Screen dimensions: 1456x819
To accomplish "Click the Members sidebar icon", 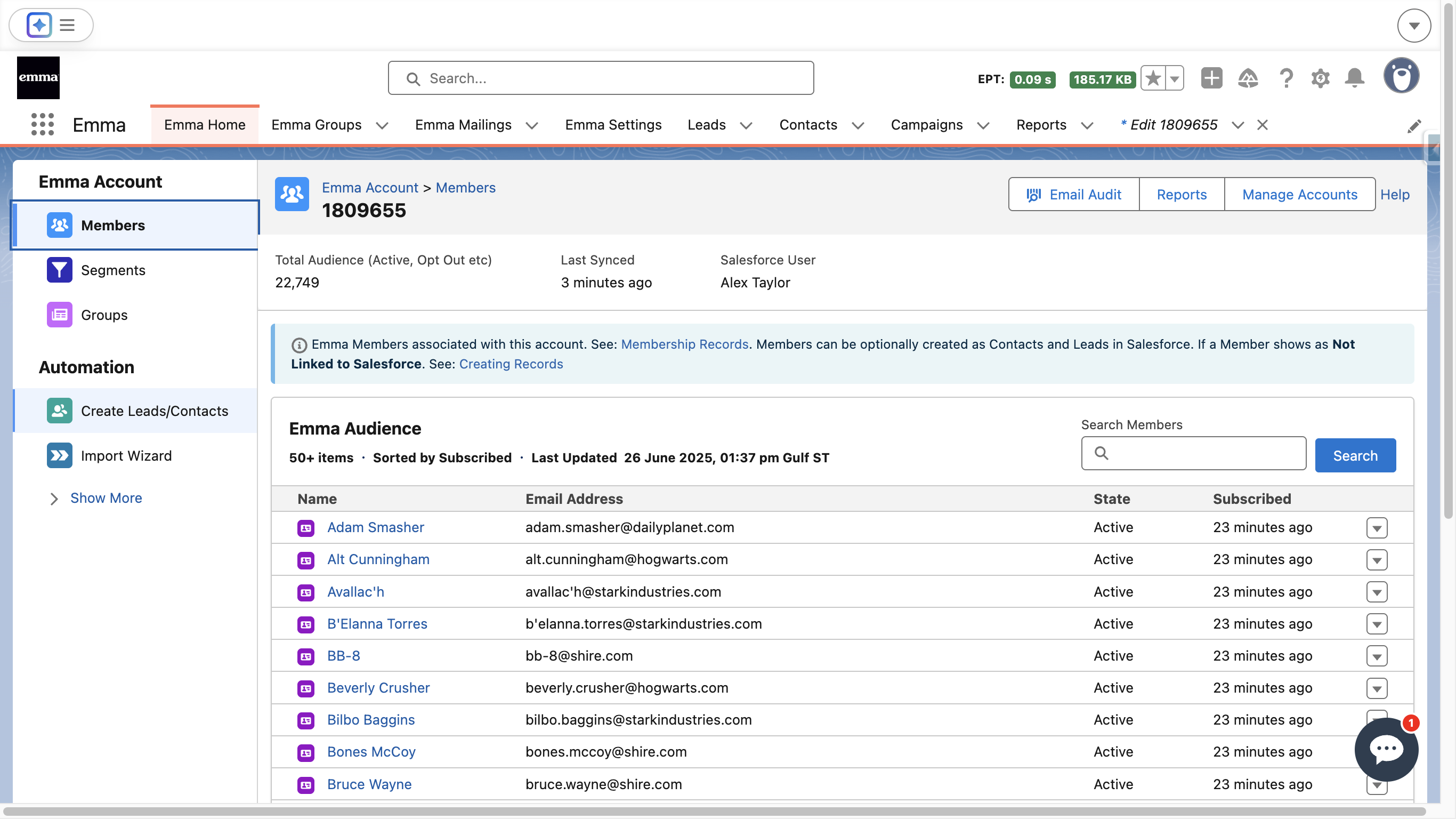I will (59, 224).
